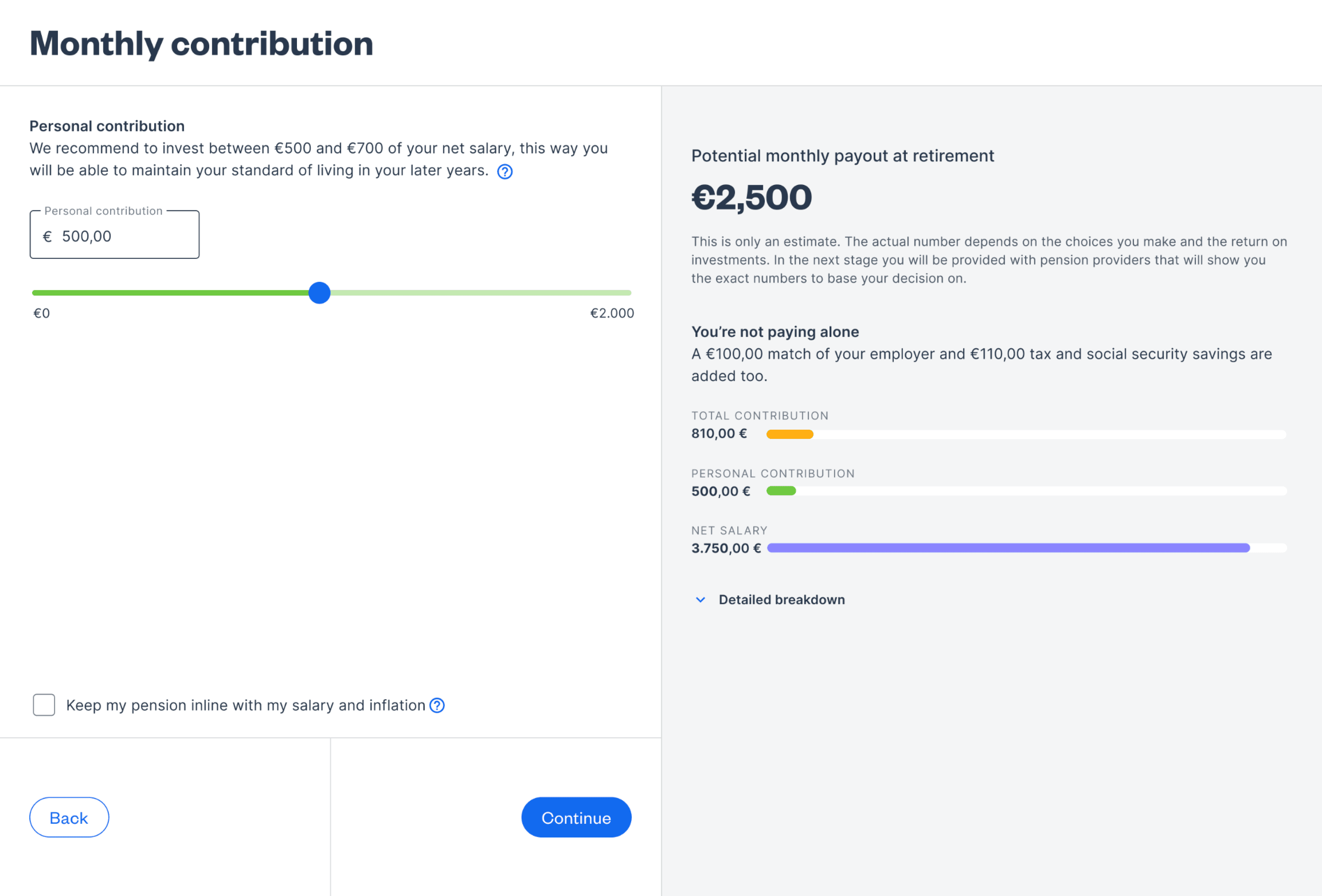Click the 'Detailed breakdown' label
The width and height of the screenshot is (1322, 896).
point(781,599)
